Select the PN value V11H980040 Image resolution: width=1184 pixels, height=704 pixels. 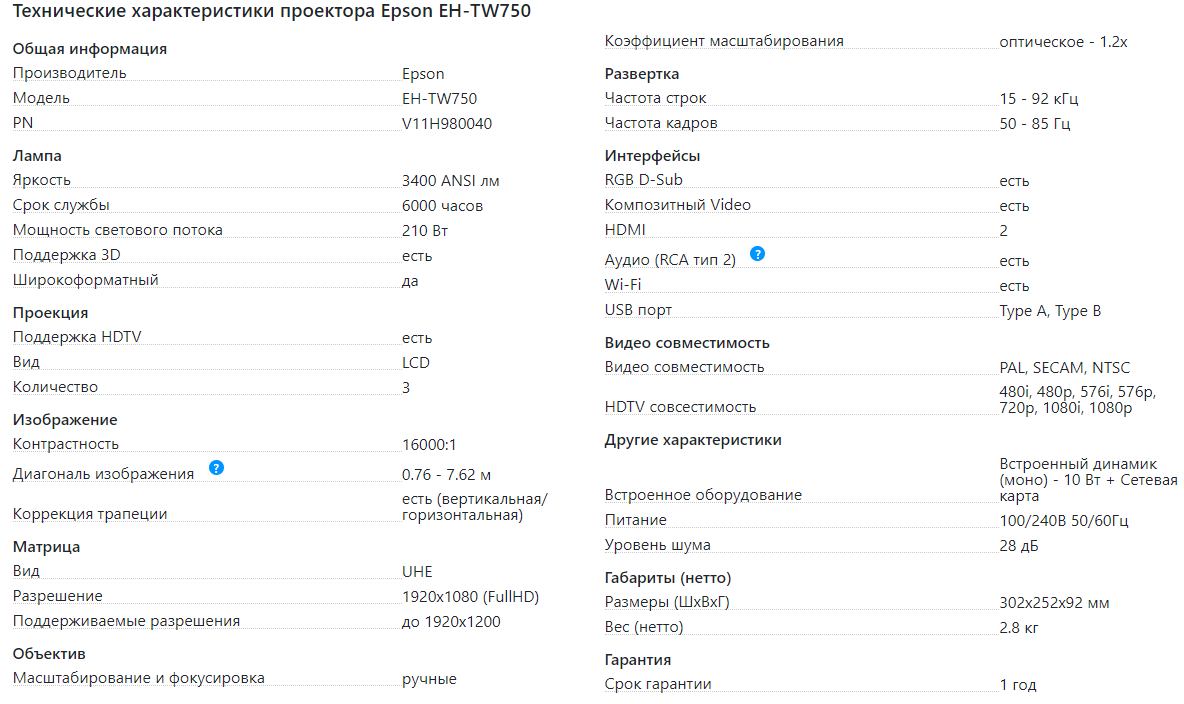446,123
